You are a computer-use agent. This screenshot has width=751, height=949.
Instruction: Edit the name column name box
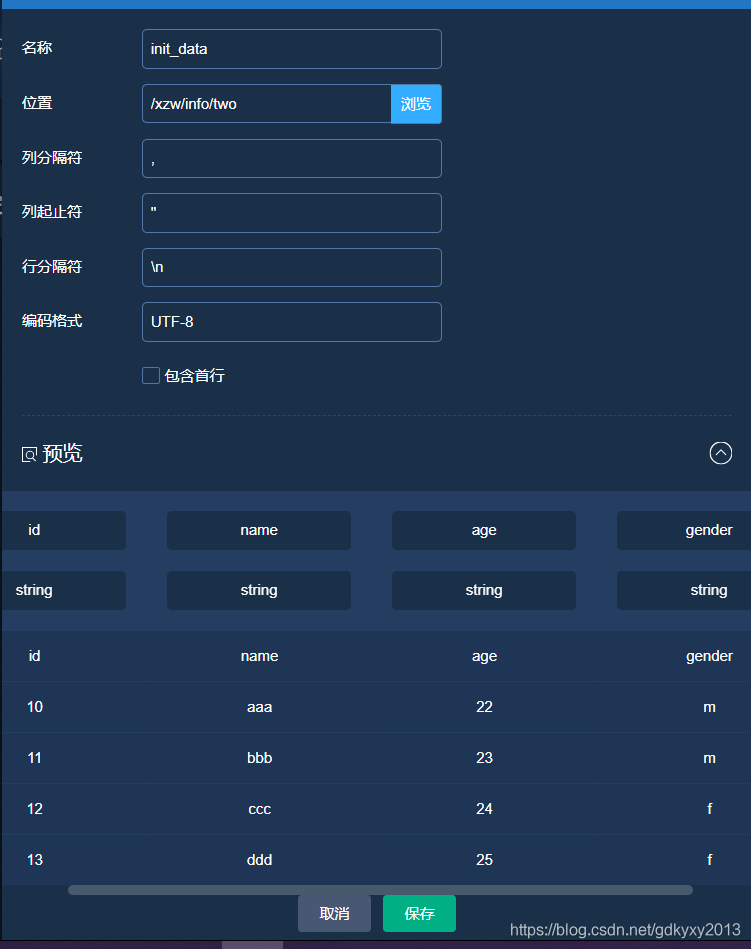point(259,530)
